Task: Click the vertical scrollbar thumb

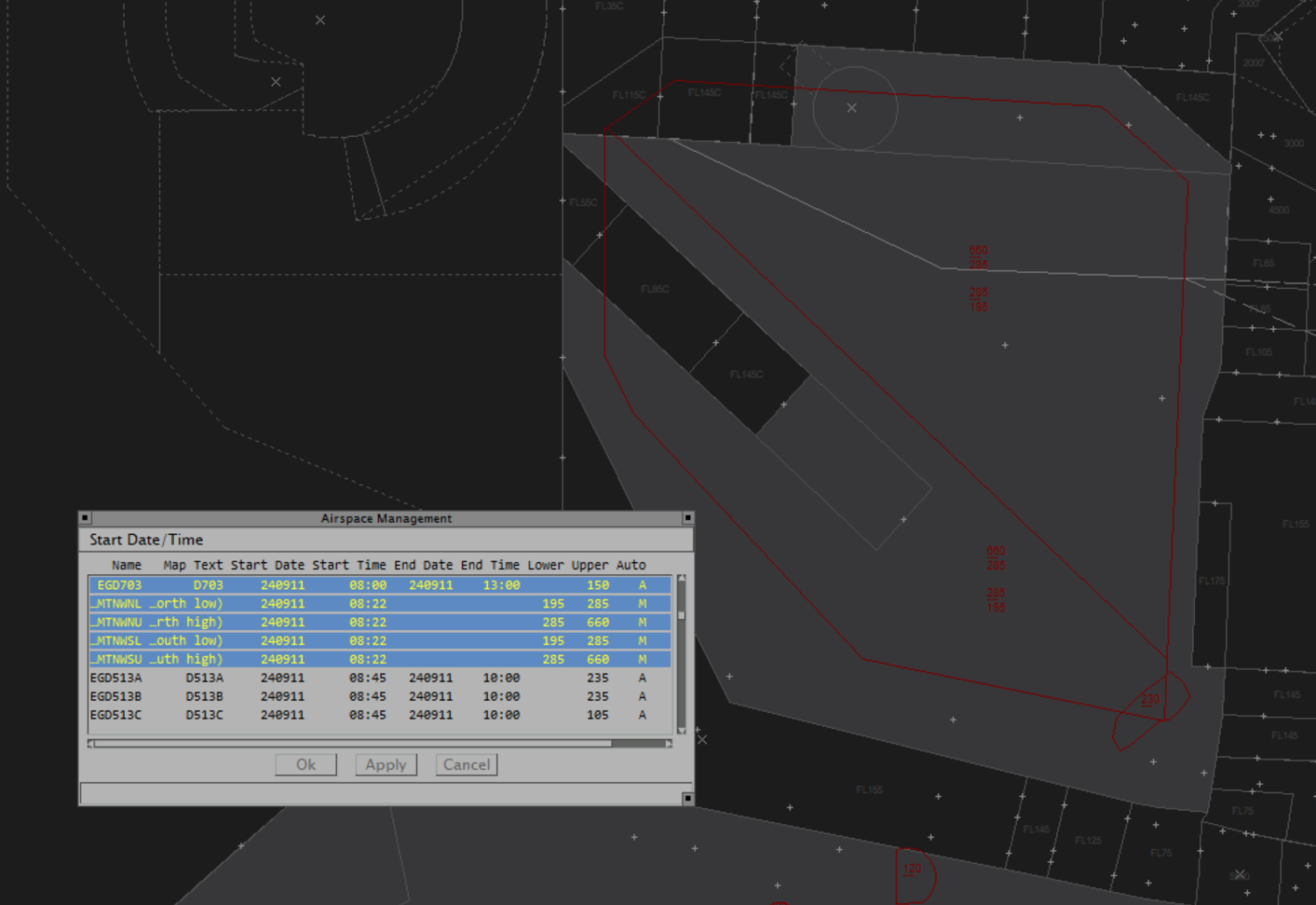Action: pyautogui.click(x=682, y=616)
